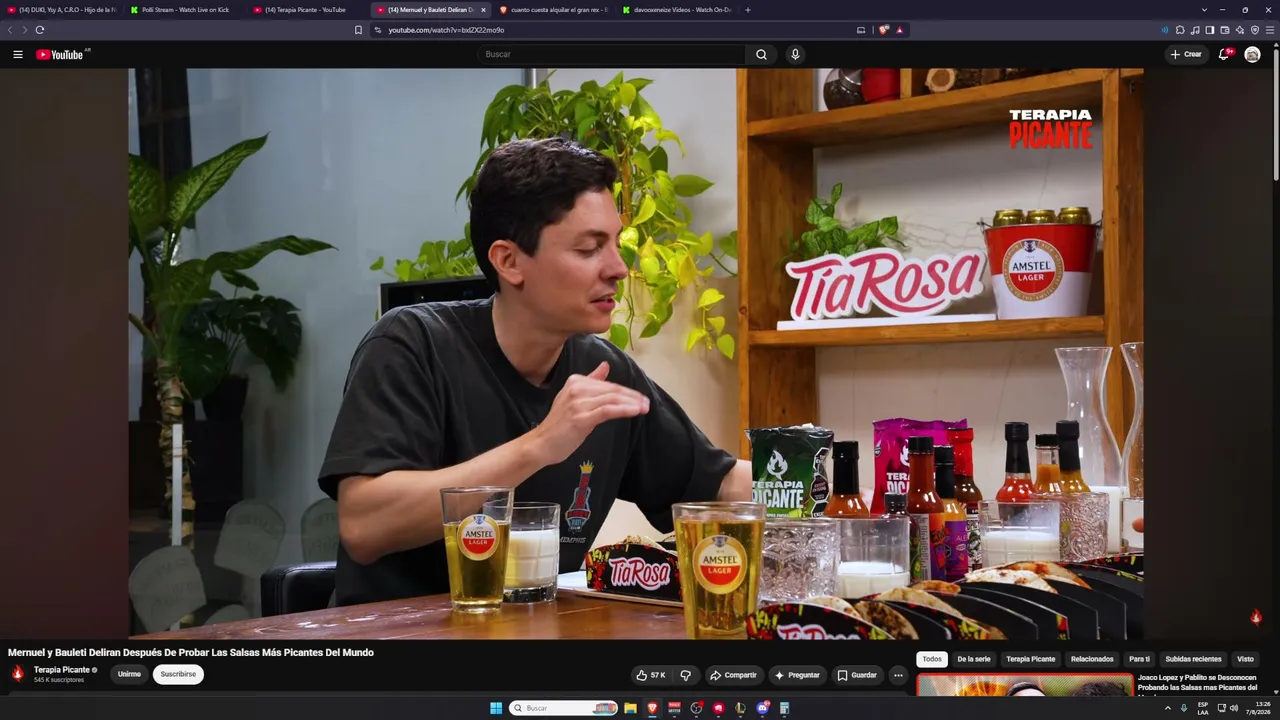The width and height of the screenshot is (1280, 720).
Task: Open the Joaco Lopez y Pablito recommended video thumbnail
Action: point(1025,686)
